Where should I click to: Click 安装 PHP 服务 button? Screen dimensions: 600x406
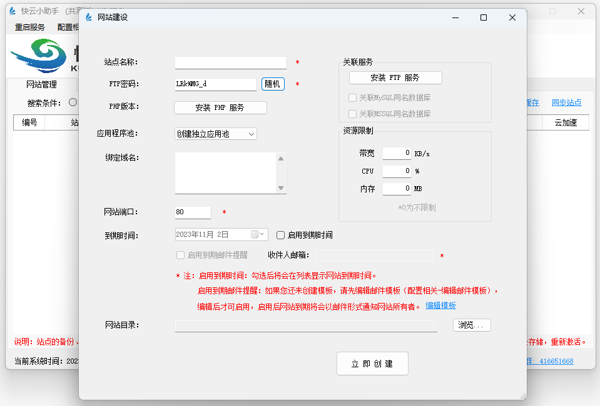[x=220, y=107]
